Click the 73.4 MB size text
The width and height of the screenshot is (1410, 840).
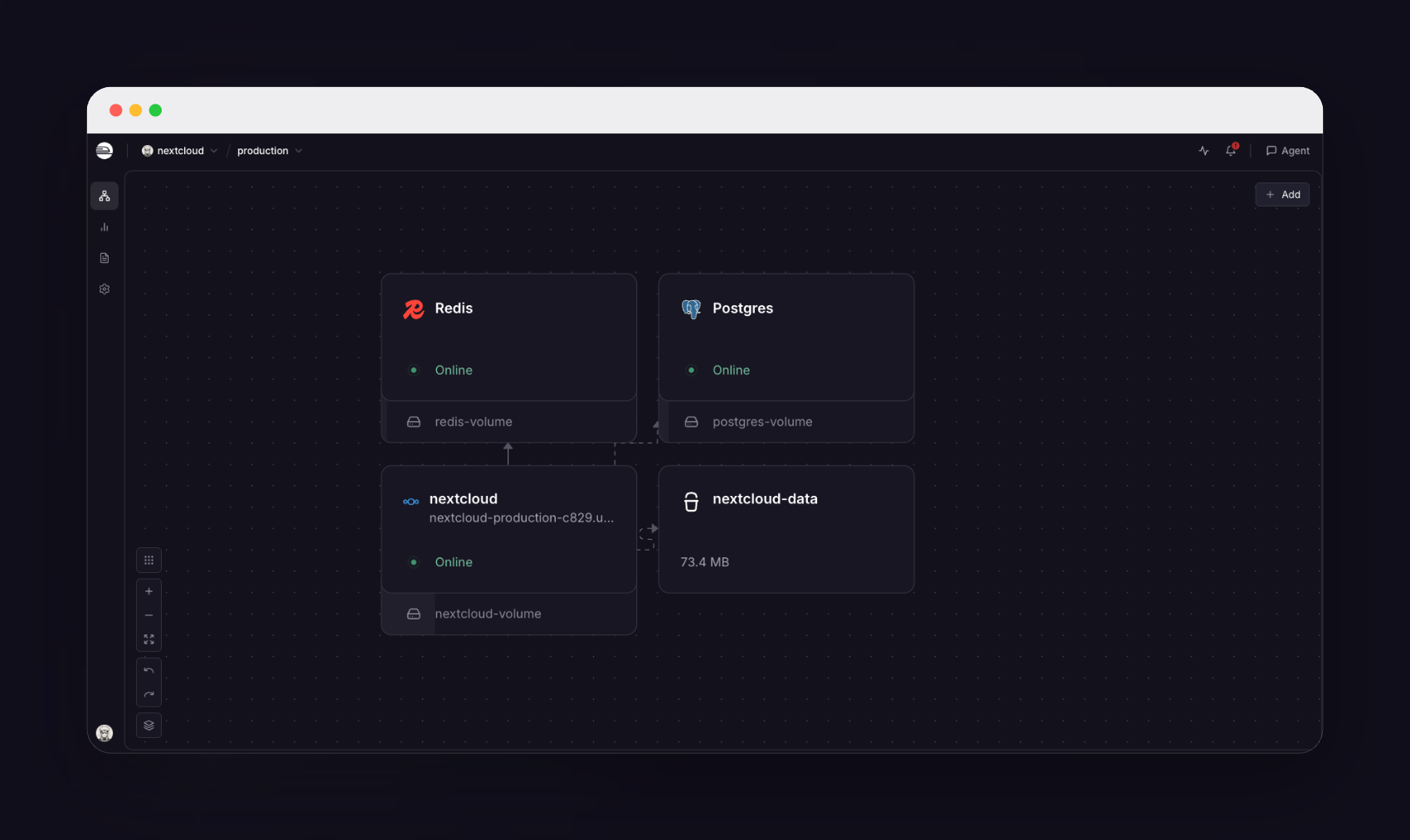pyautogui.click(x=705, y=562)
